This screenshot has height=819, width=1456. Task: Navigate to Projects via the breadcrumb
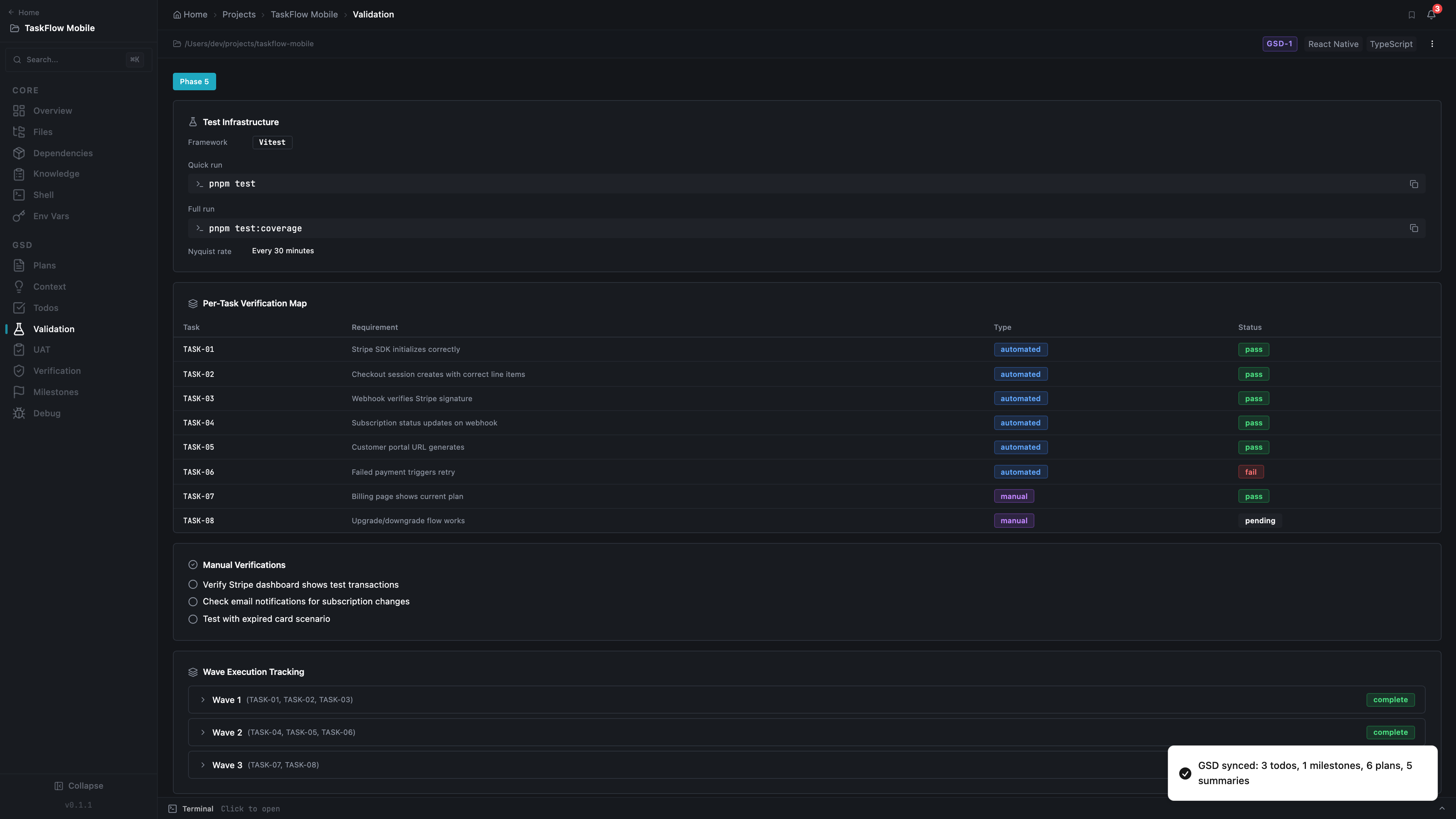(x=238, y=14)
